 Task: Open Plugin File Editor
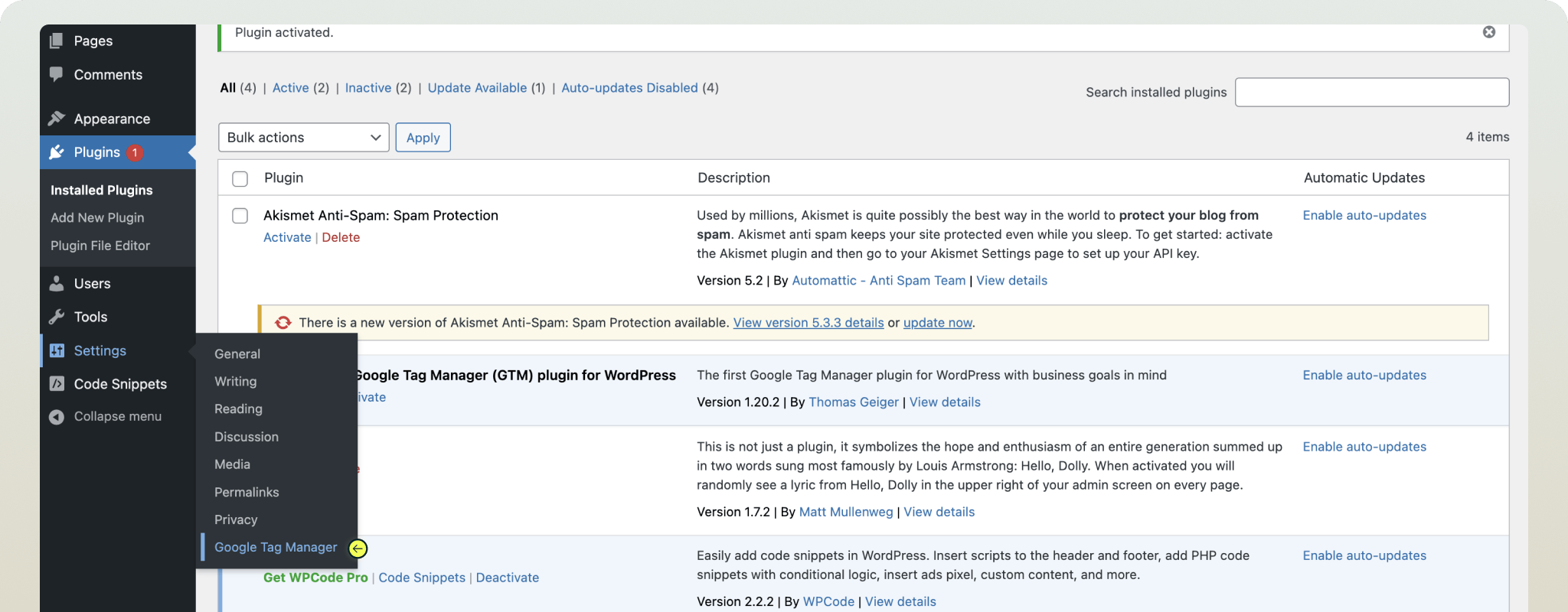(100, 246)
